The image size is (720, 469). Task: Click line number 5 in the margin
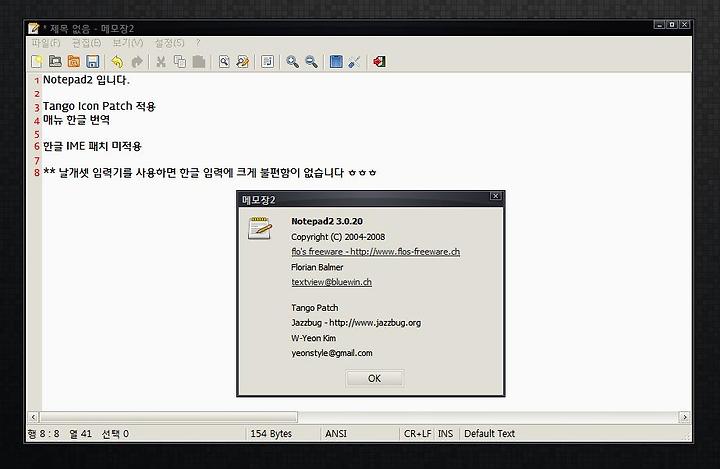click(37, 134)
